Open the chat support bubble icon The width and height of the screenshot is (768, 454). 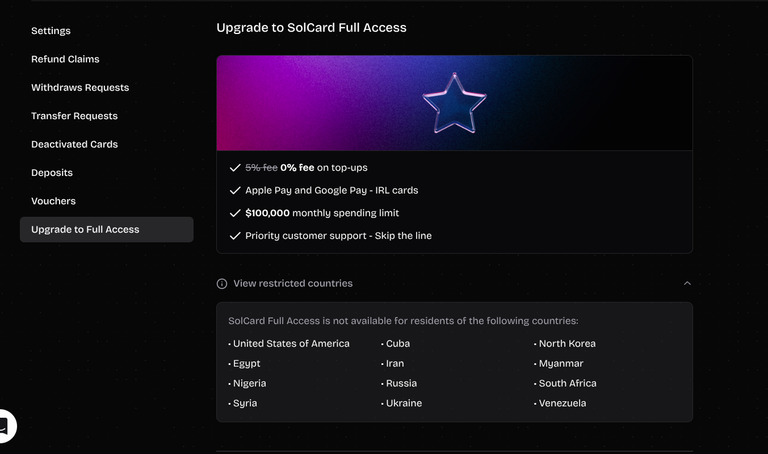coord(4,426)
